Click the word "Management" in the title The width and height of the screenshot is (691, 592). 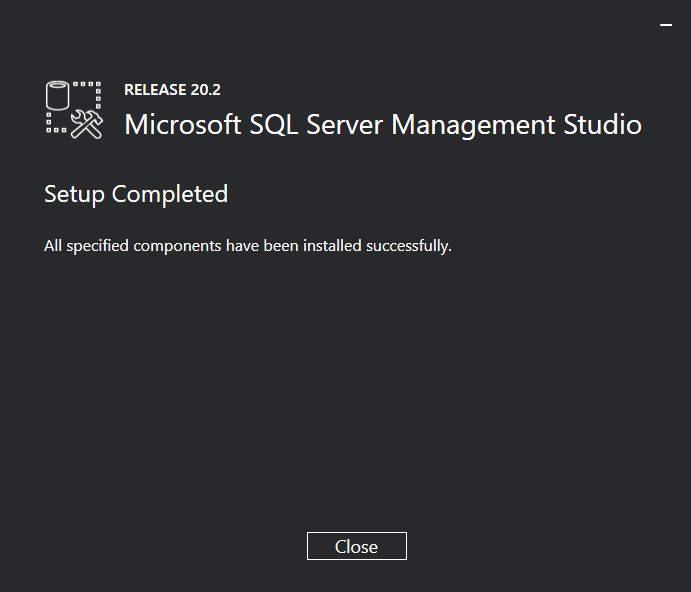472,125
